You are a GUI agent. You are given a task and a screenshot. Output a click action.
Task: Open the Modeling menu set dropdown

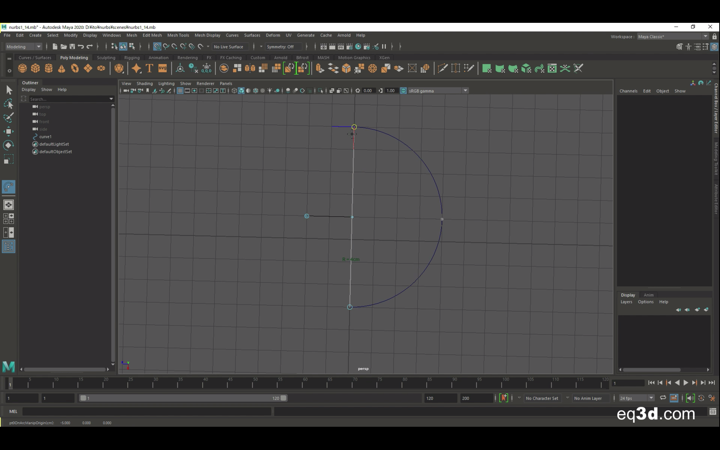click(24, 46)
